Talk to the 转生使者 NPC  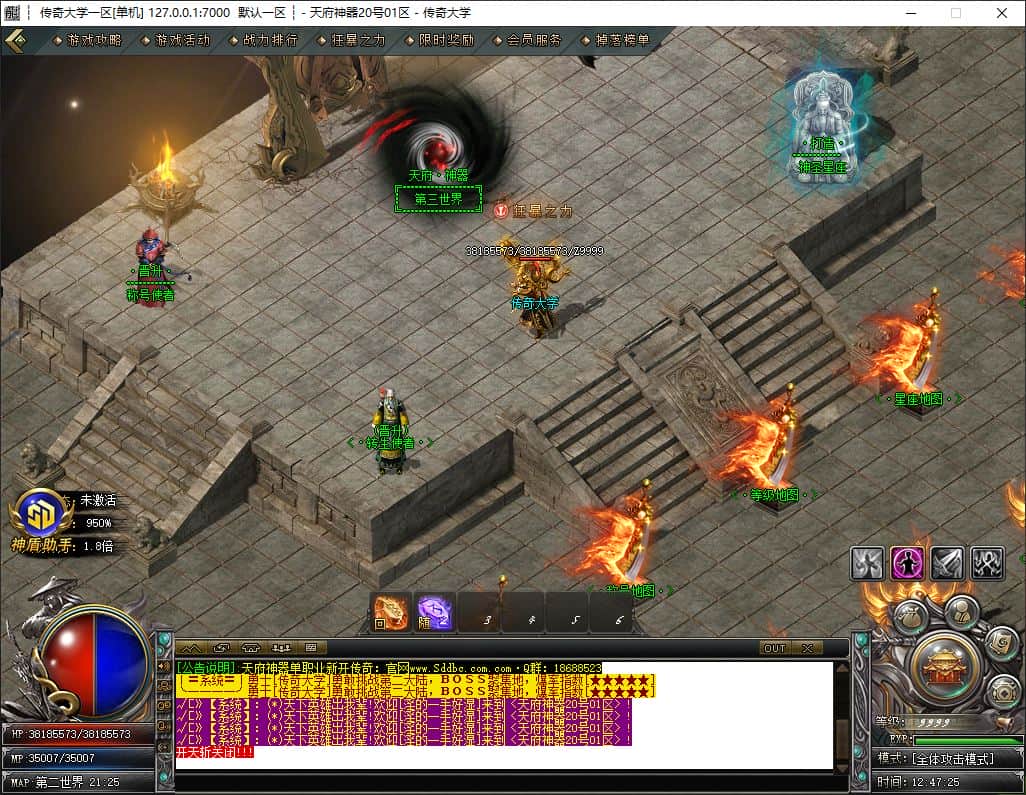click(391, 429)
